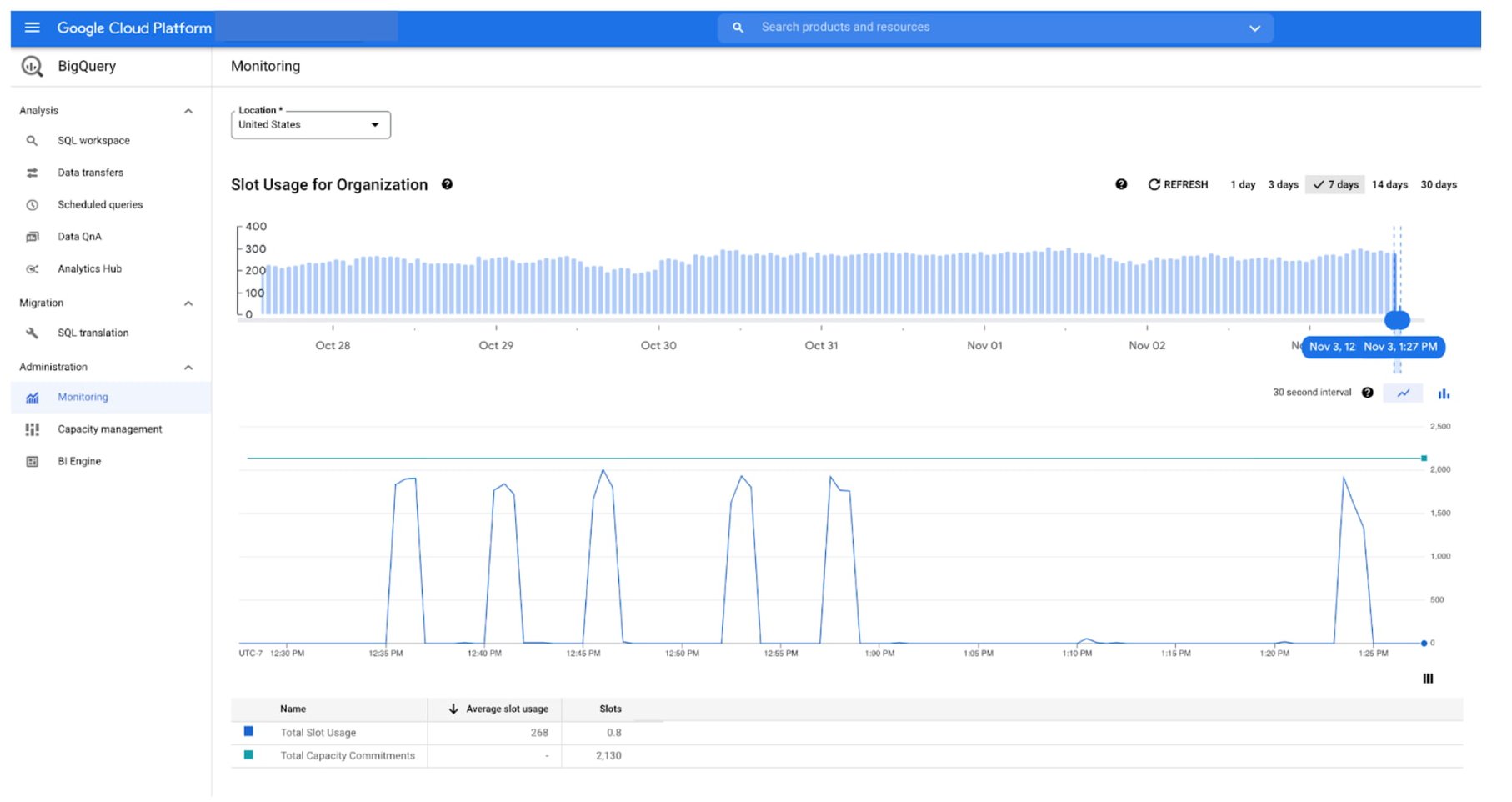The width and height of the screenshot is (1512, 802).
Task: Expand the search bar dropdown arrow
Action: 1254,28
